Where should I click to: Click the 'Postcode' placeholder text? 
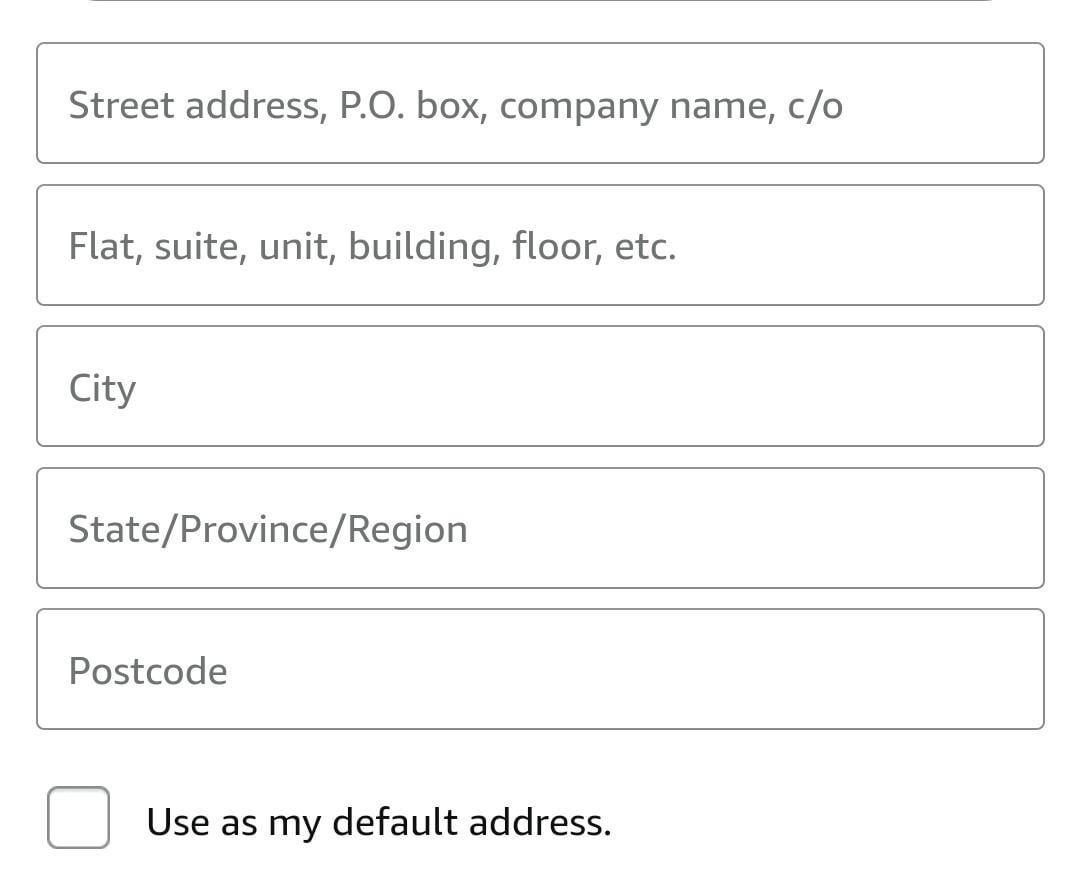pyautogui.click(x=148, y=671)
